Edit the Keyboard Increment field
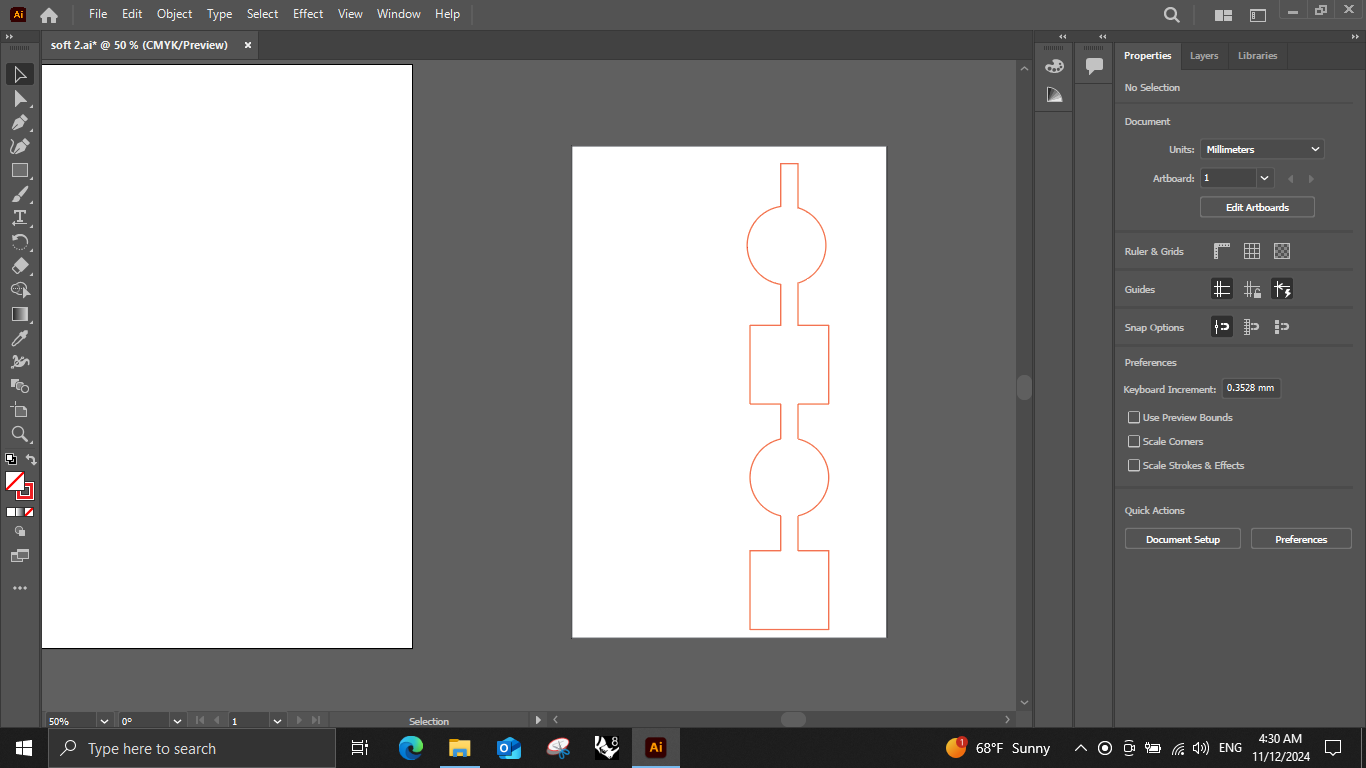This screenshot has height=768, width=1366. tap(1251, 388)
